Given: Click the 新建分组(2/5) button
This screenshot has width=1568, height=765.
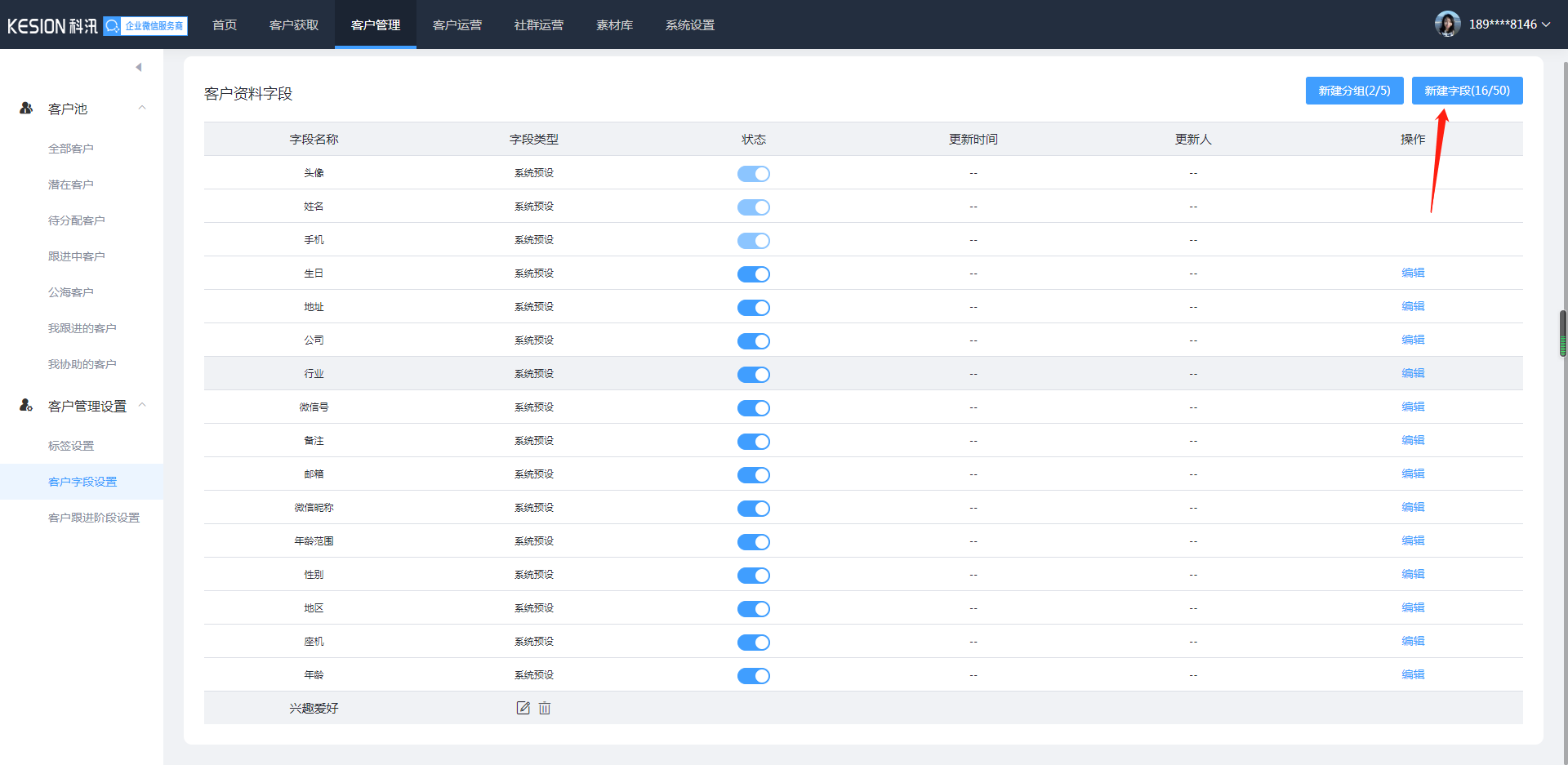Looking at the screenshot, I should tap(1354, 91).
